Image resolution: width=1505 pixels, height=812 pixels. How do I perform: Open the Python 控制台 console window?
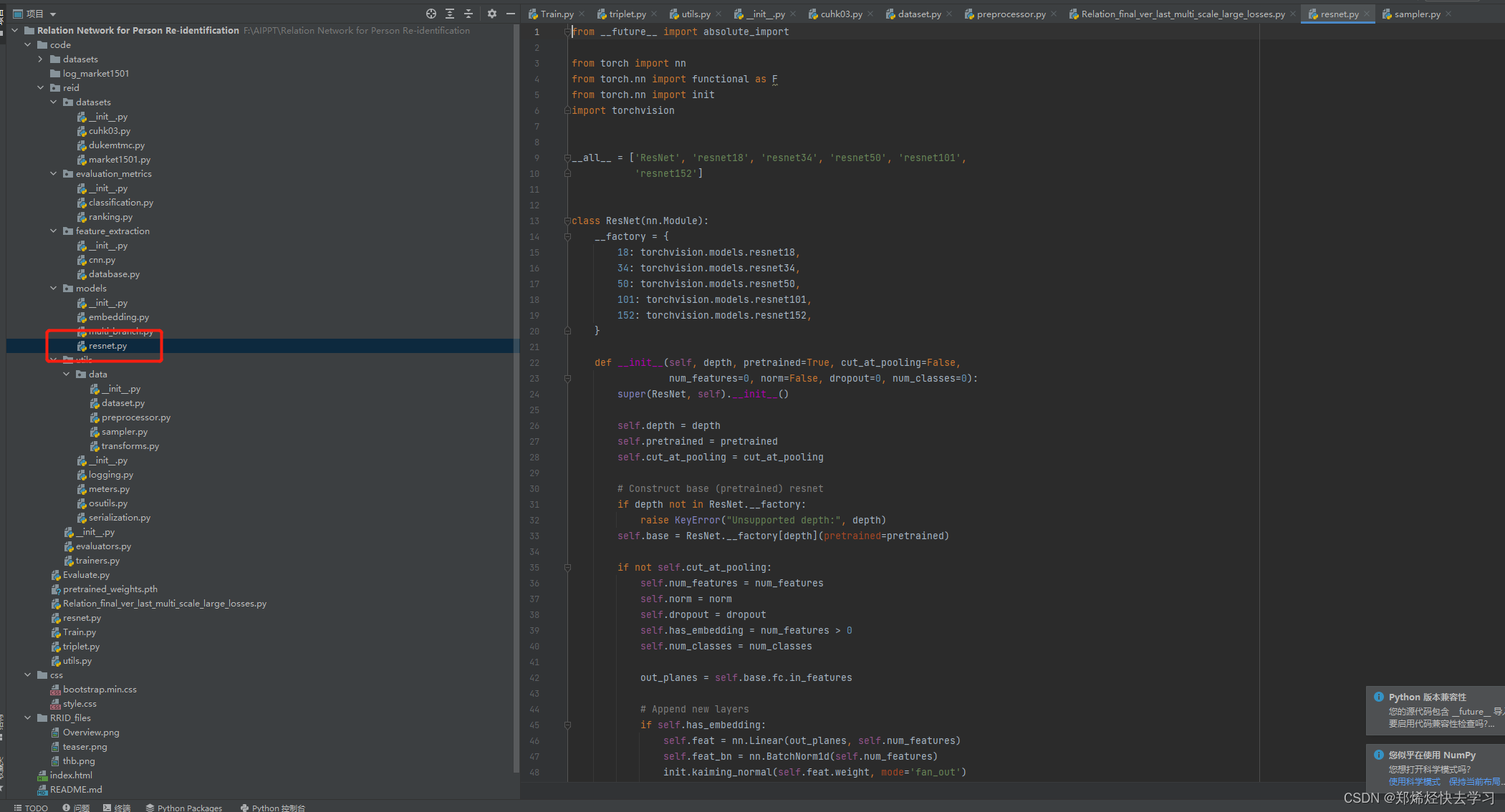coord(273,807)
